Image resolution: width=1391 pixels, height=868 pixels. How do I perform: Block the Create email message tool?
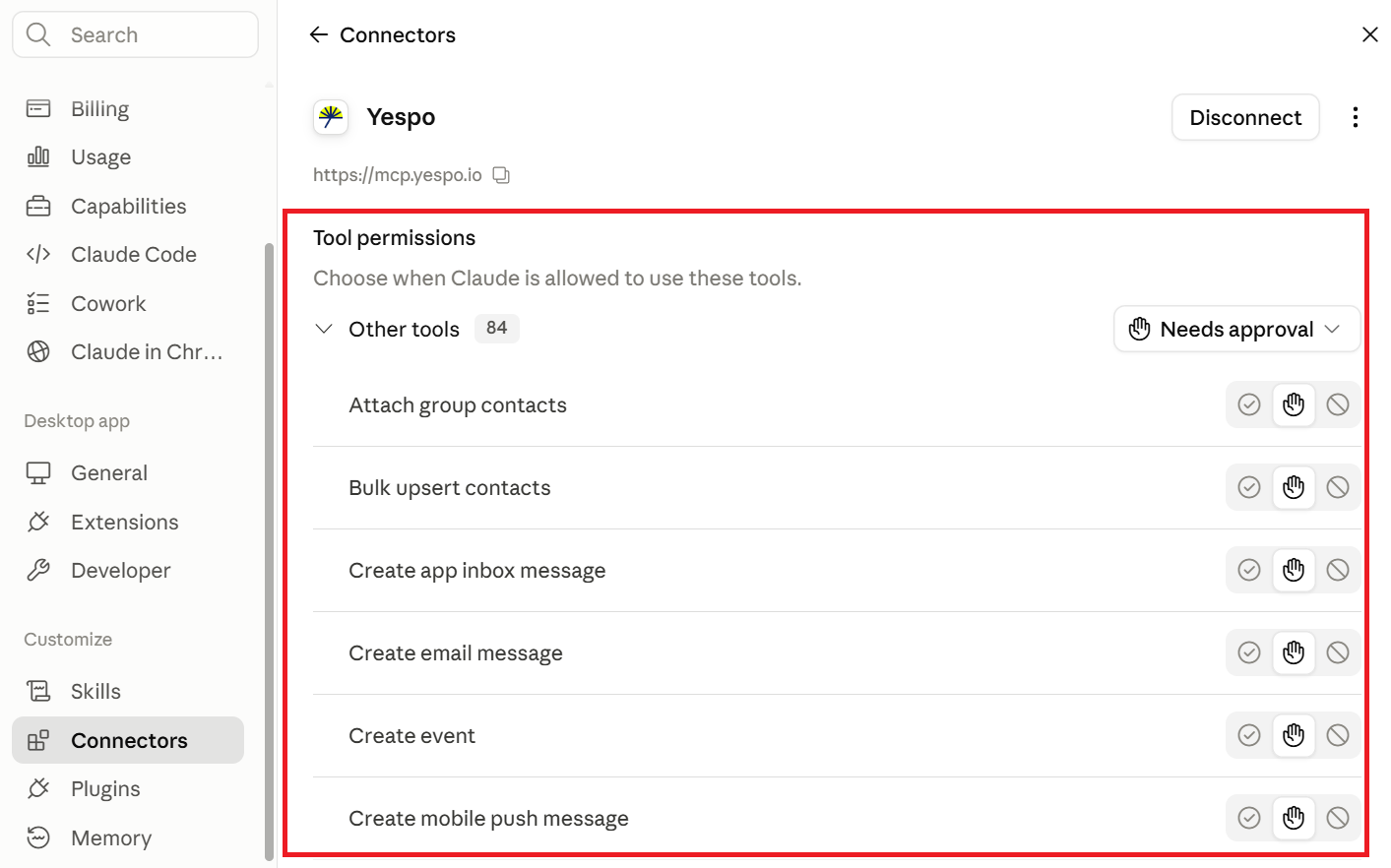1338,652
